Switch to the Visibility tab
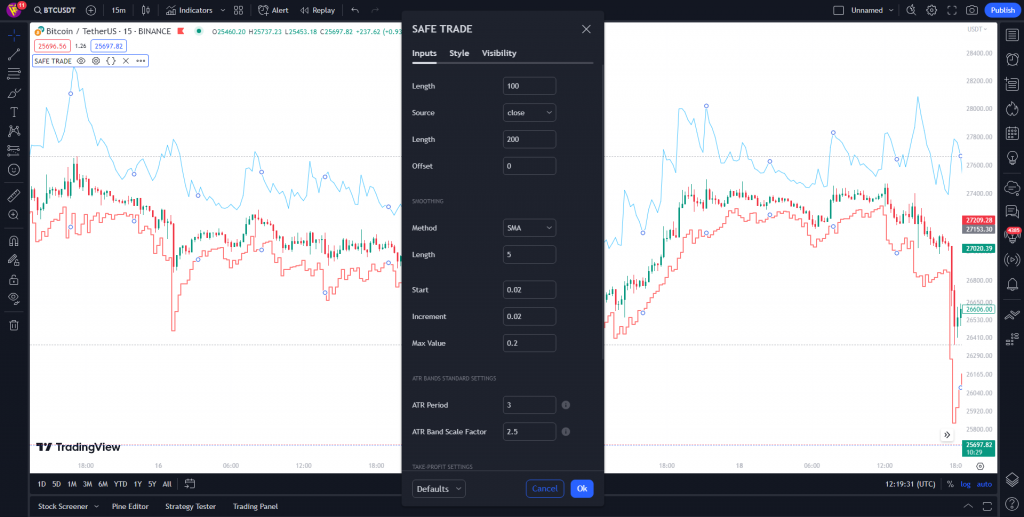The height and width of the screenshot is (517, 1024). (x=499, y=54)
